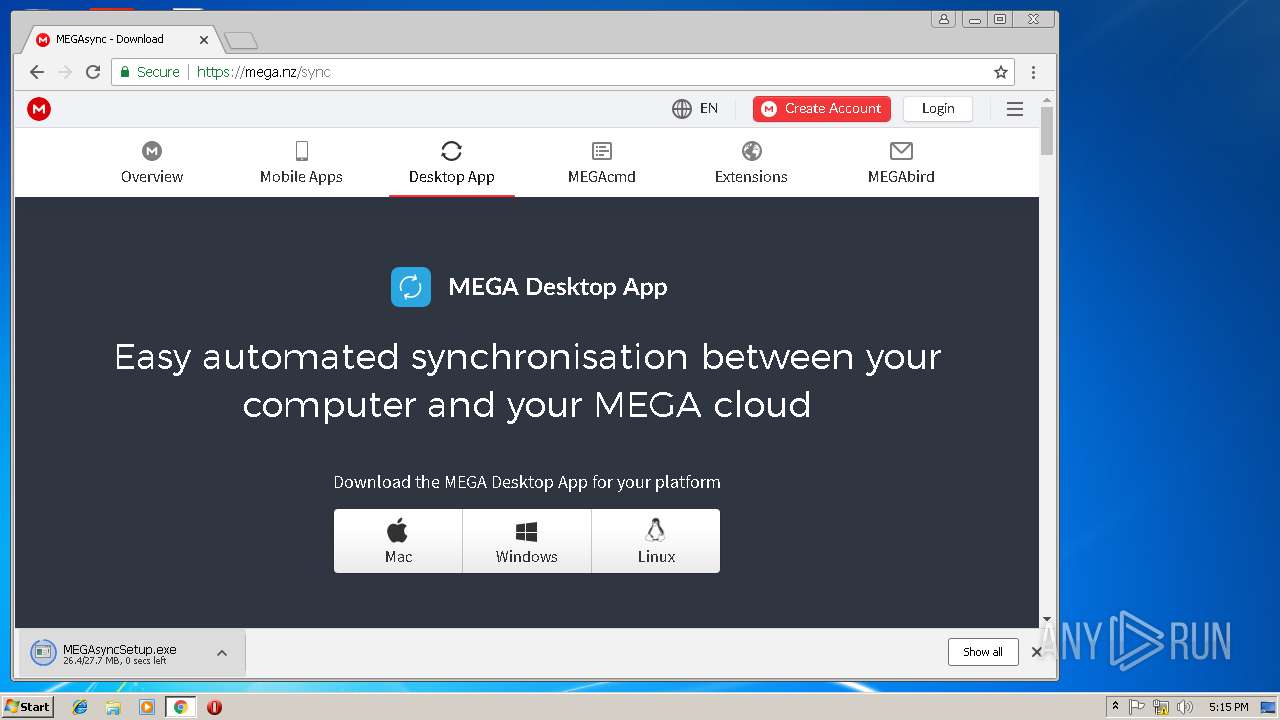The height and width of the screenshot is (720, 1280).
Task: Open a new browser tab
Action: point(241,40)
